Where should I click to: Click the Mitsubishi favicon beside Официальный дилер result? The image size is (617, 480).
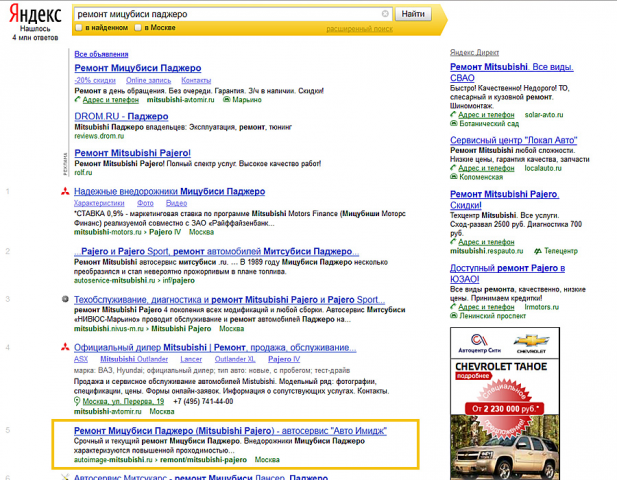[x=65, y=347]
